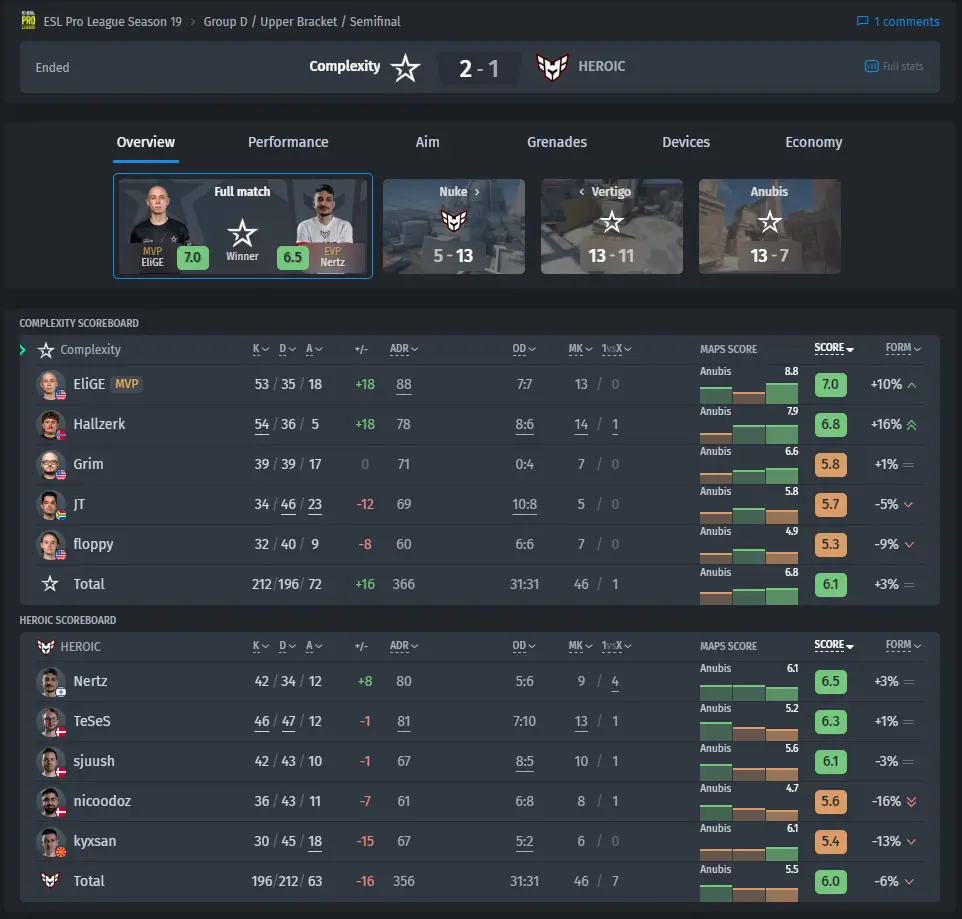
Task: Click nicoodoz's player avatar
Action: (x=50, y=801)
